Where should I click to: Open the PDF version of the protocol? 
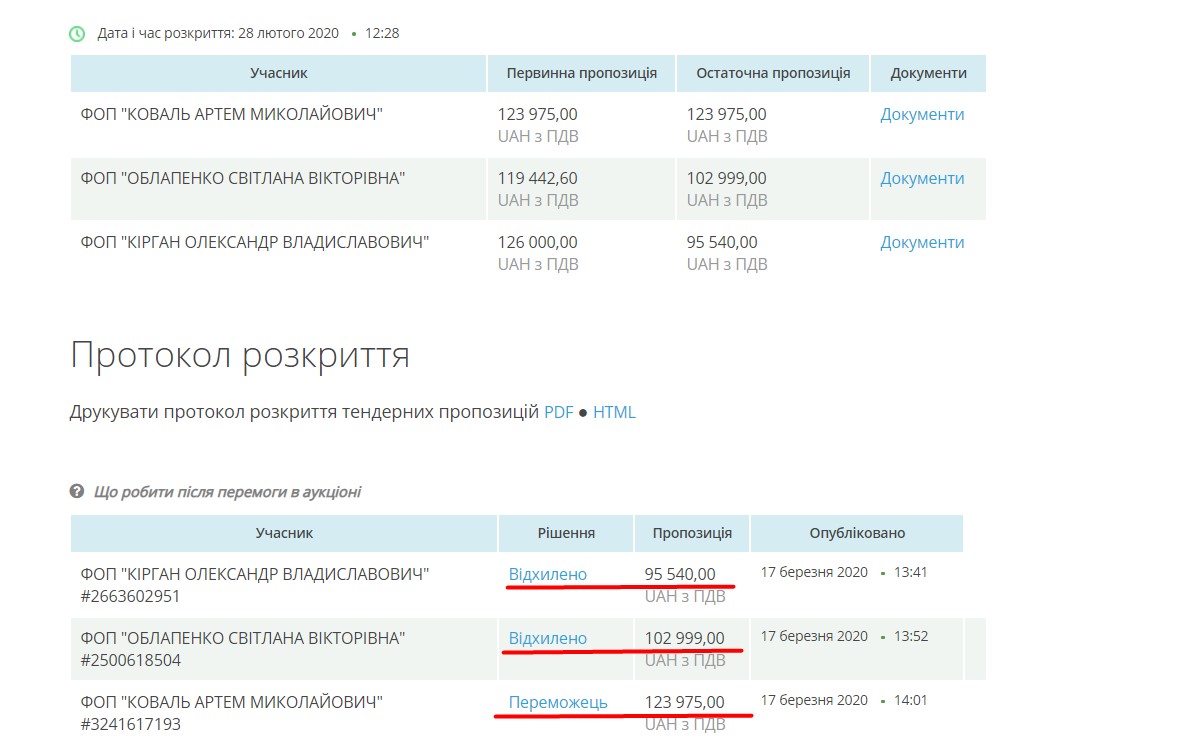tap(558, 412)
